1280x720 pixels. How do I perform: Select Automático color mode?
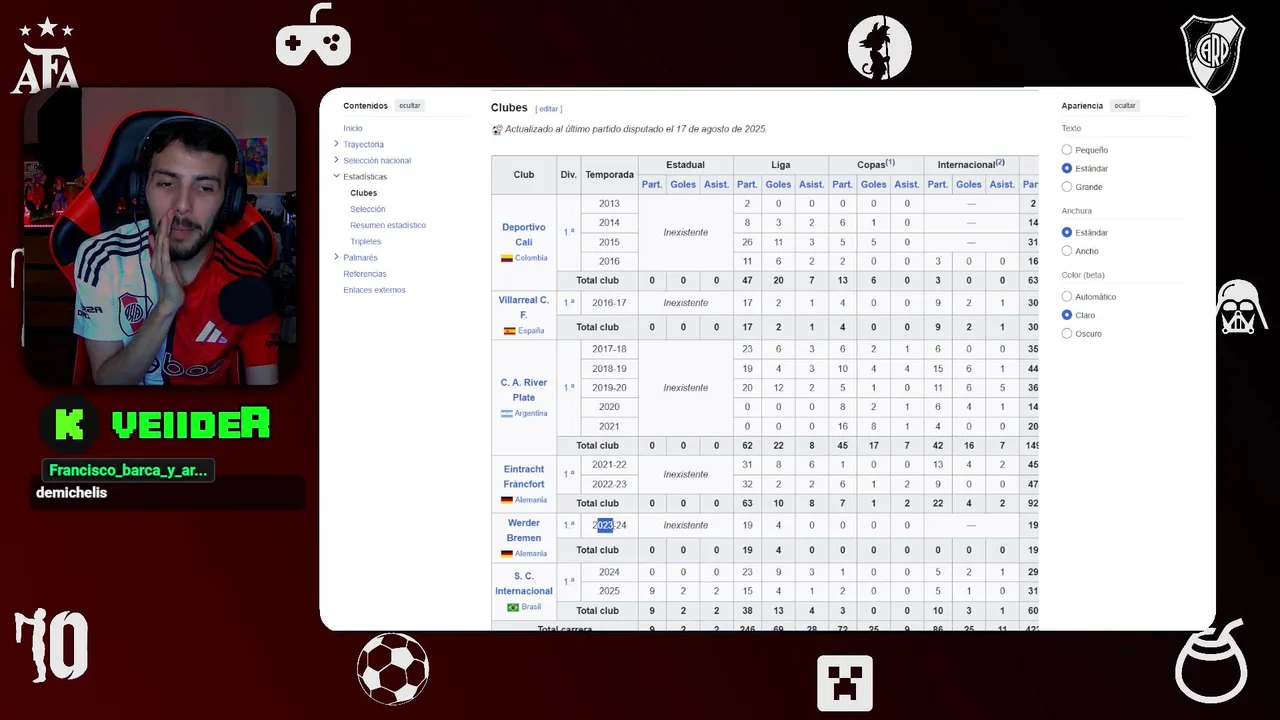point(1067,297)
